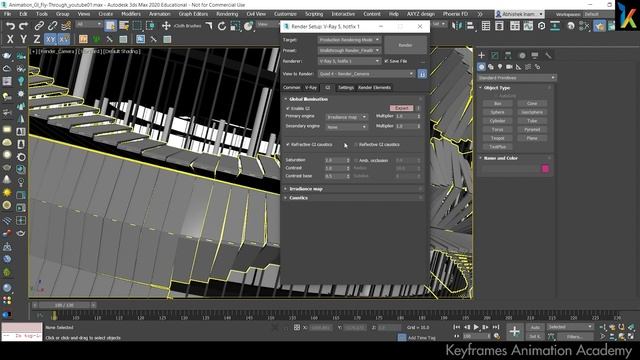
Task: Switch to the V-Ray tab
Action: pos(311,87)
